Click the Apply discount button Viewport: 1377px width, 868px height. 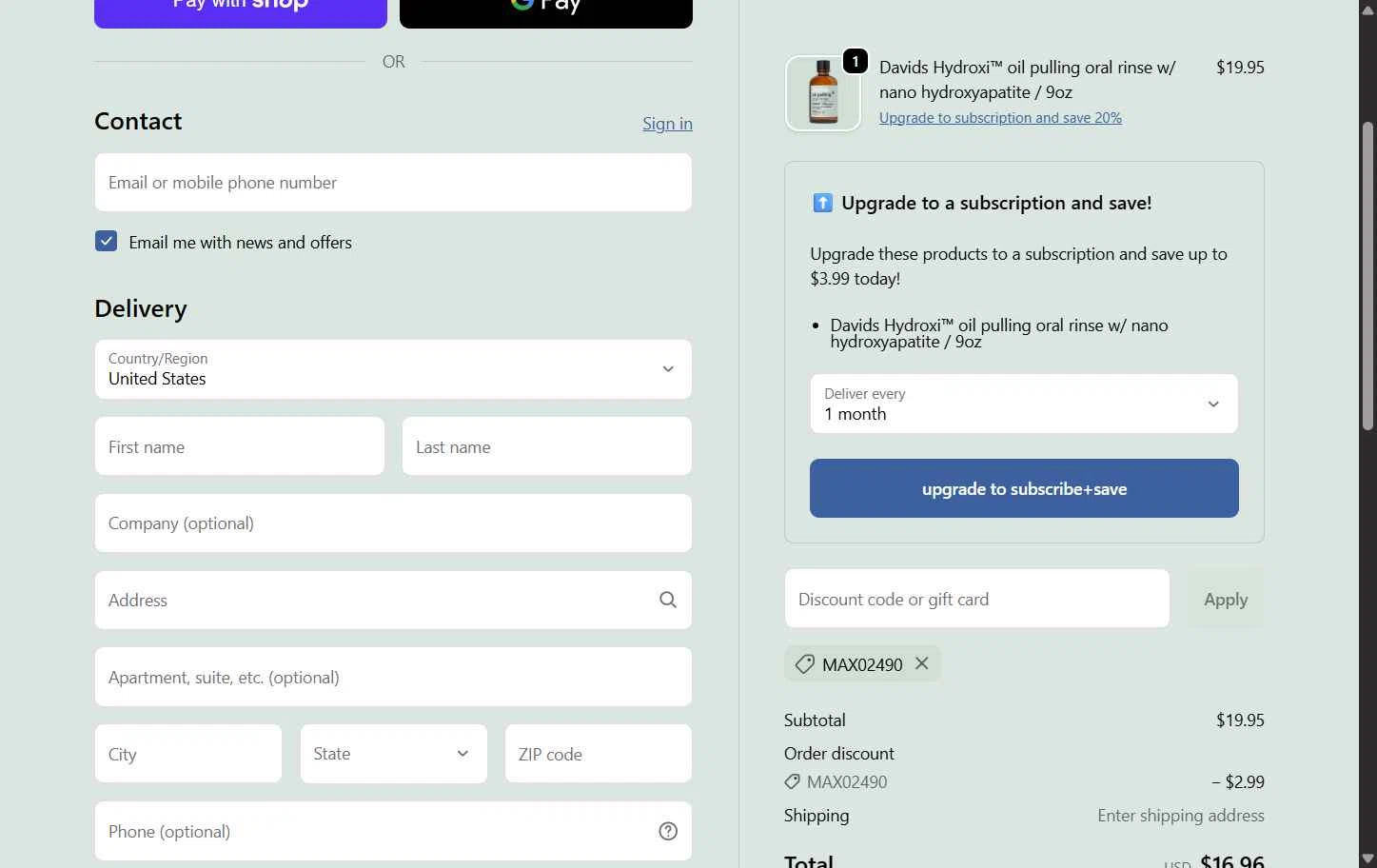point(1226,599)
